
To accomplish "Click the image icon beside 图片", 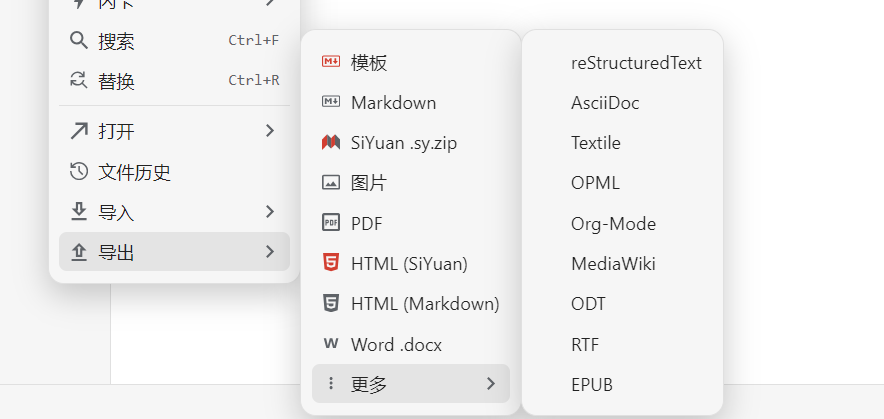I will coord(331,183).
